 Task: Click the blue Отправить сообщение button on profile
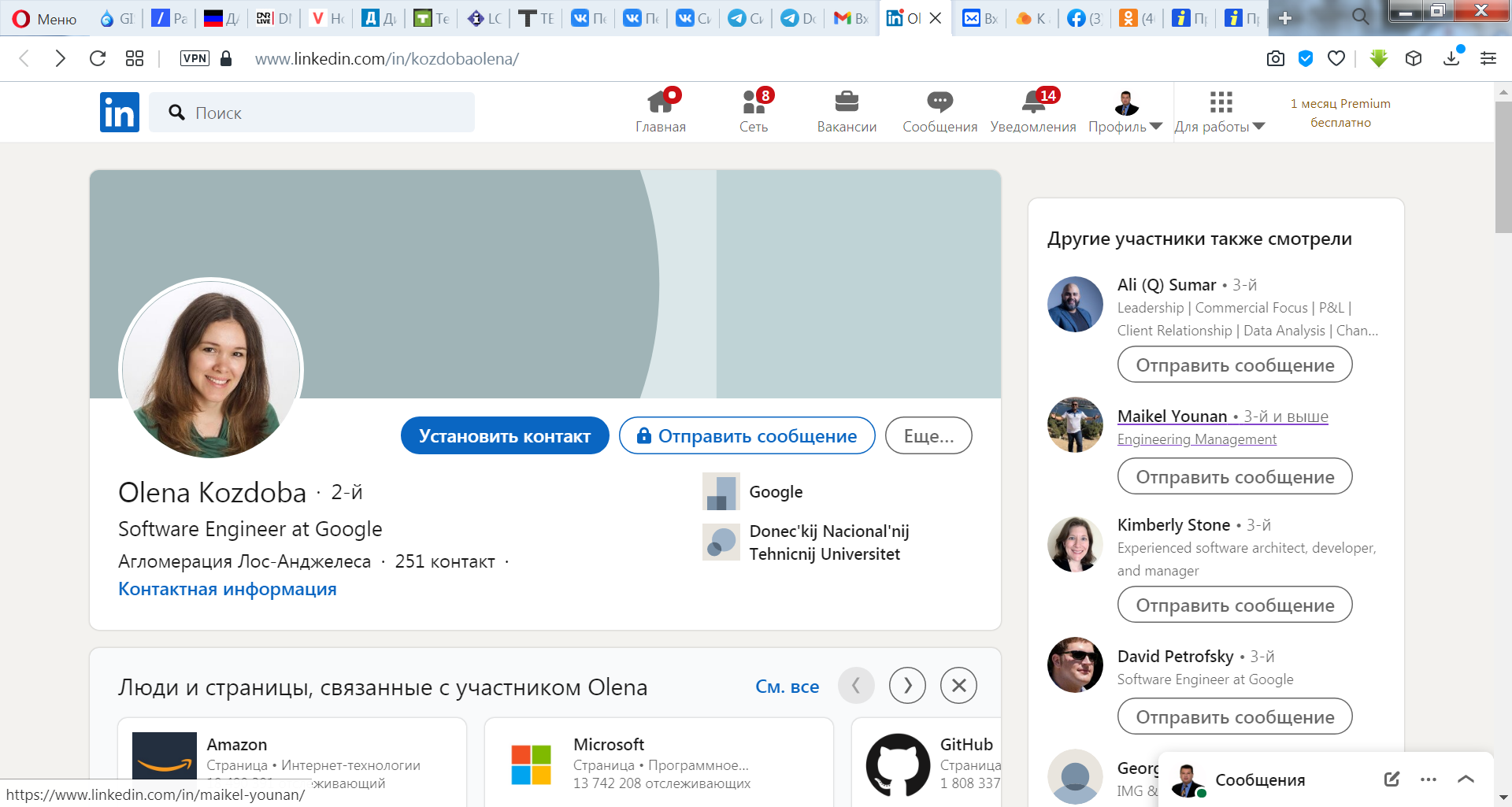coord(747,435)
